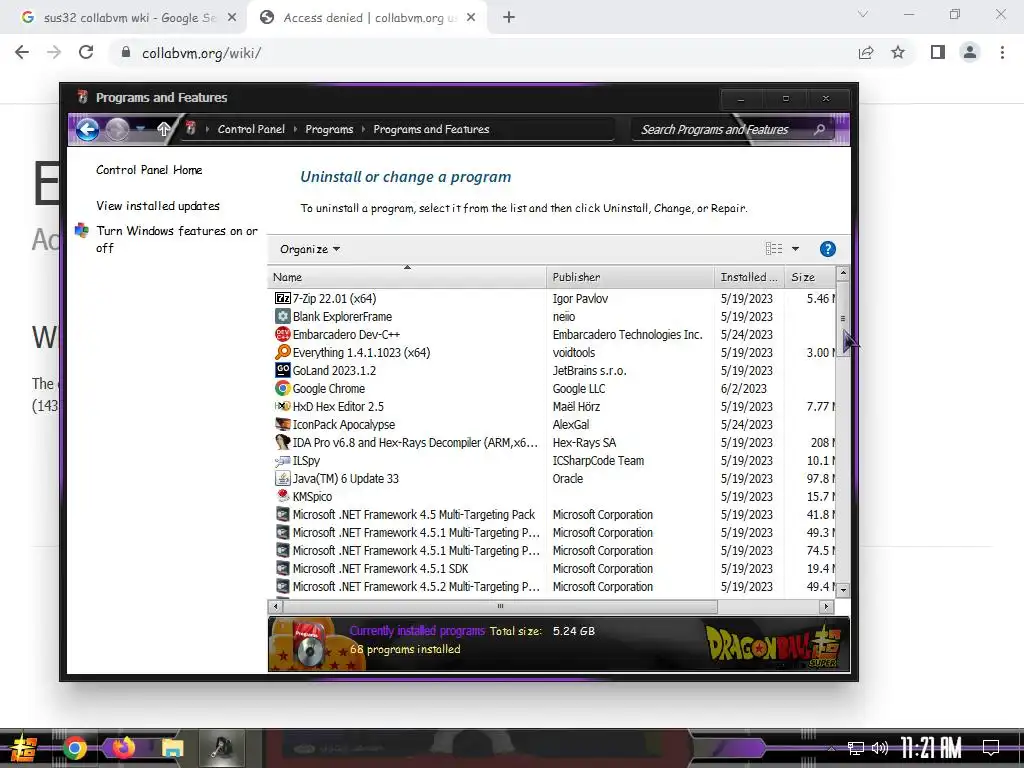This screenshot has width=1024, height=768.
Task: Click the change view button
Action: pyautogui.click(x=774, y=249)
